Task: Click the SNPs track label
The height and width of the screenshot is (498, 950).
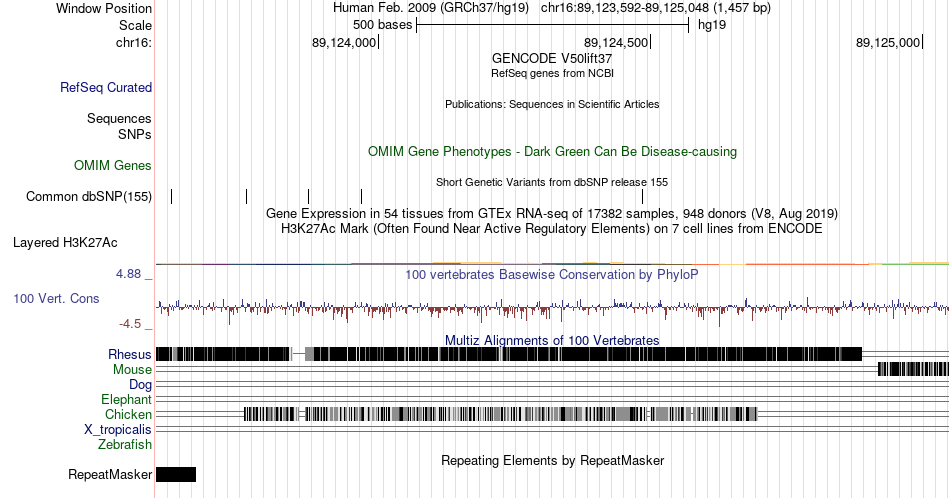Action: point(135,134)
